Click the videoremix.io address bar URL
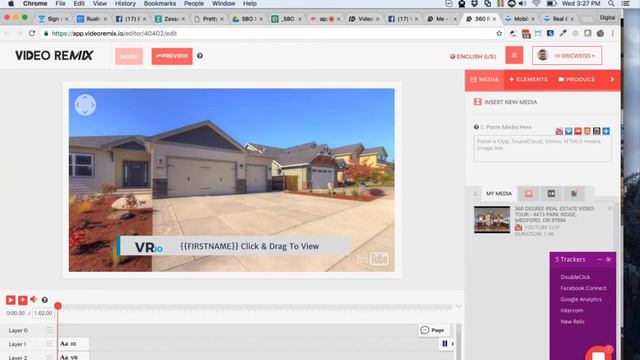The height and width of the screenshot is (360, 640). coord(114,33)
